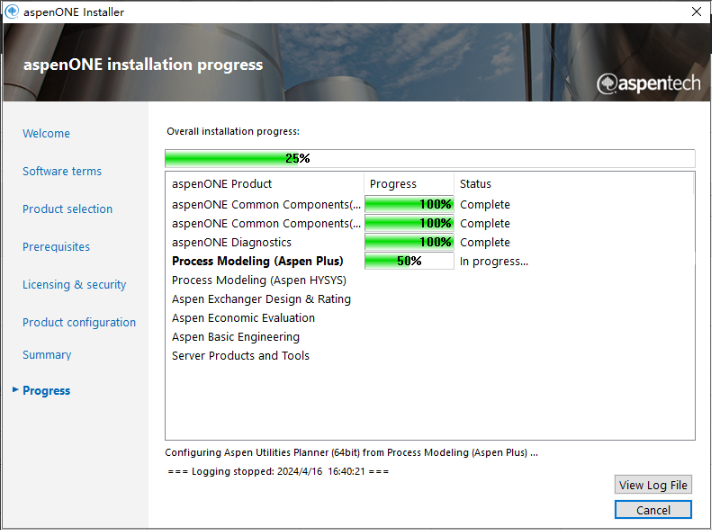Select the Server Products and Tools row
The width and height of the screenshot is (712, 530).
point(430,356)
